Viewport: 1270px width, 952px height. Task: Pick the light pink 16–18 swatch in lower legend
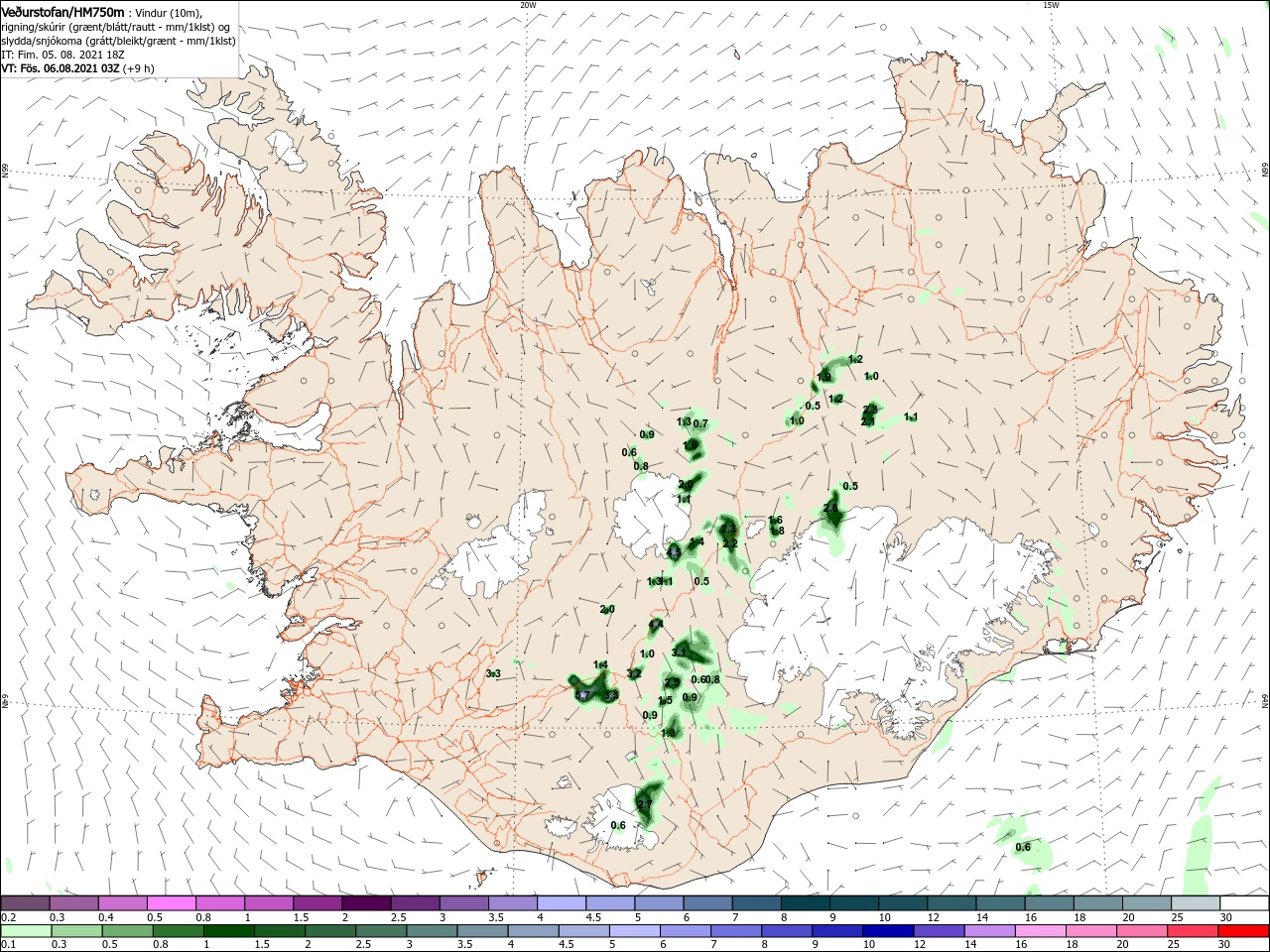[1041, 931]
